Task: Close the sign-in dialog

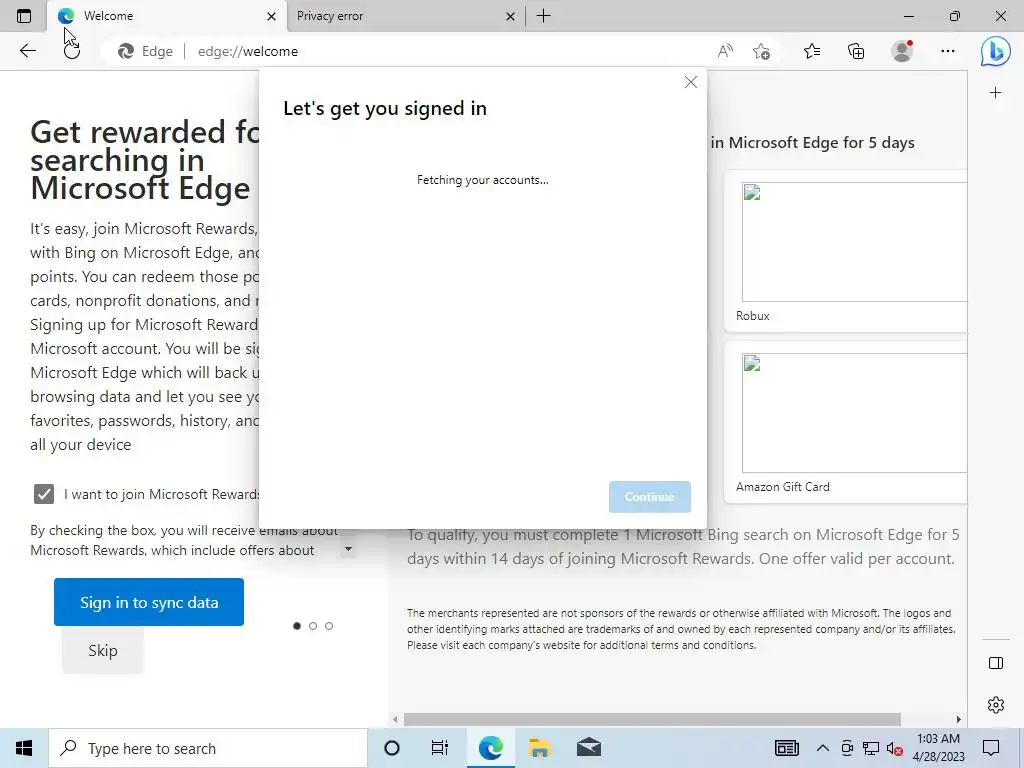Action: click(x=690, y=82)
